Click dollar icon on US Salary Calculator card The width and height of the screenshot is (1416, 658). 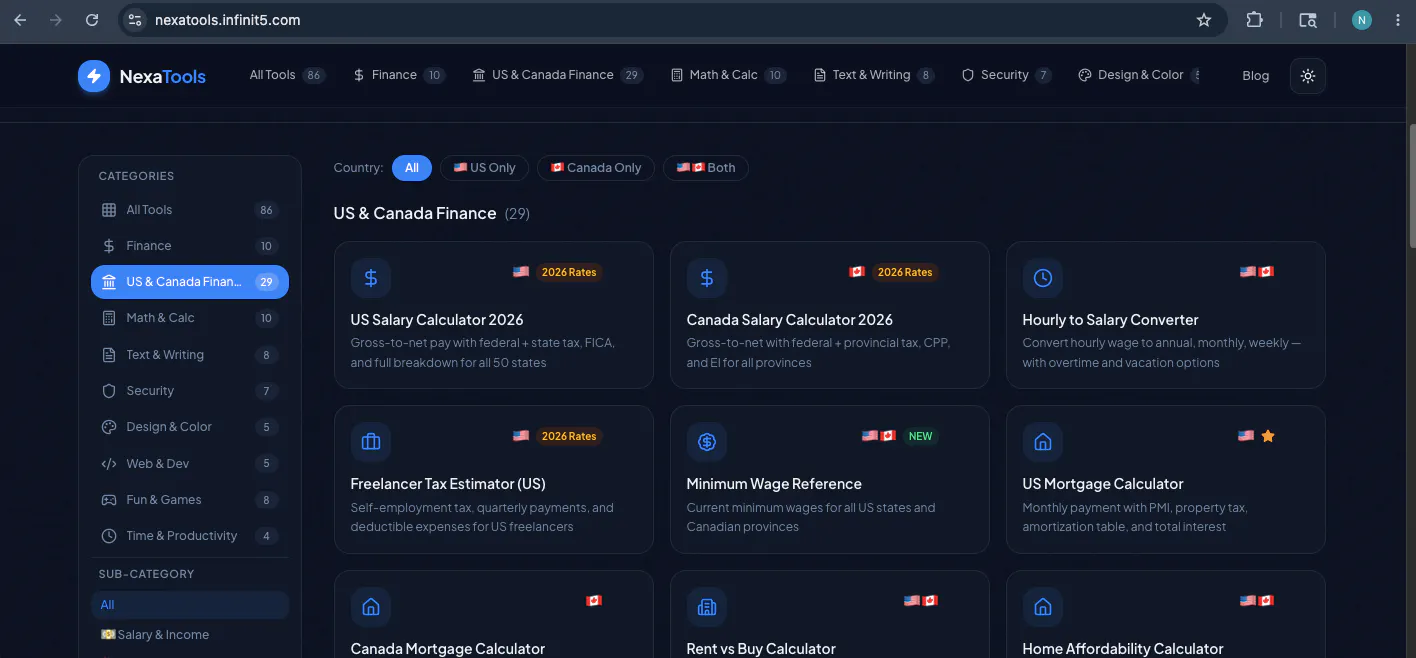(371, 278)
